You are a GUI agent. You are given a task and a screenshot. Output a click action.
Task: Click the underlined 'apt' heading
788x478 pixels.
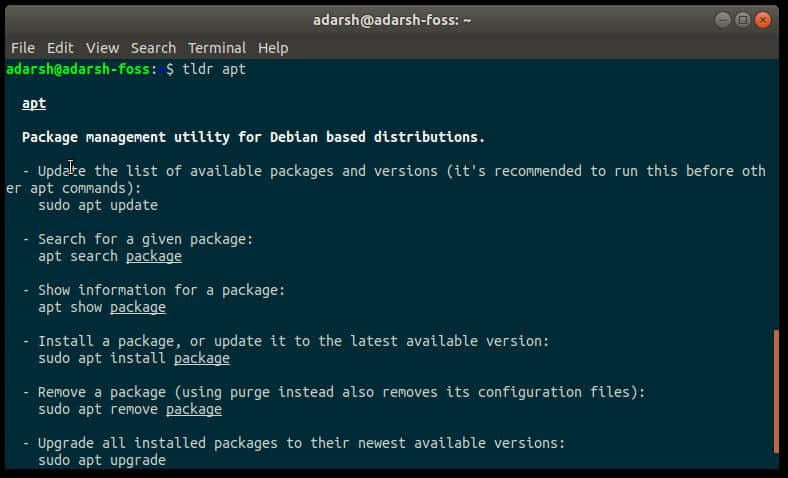pos(34,103)
